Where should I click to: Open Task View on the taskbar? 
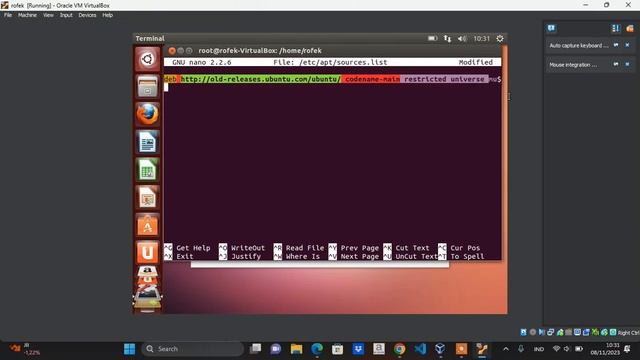[256, 349]
